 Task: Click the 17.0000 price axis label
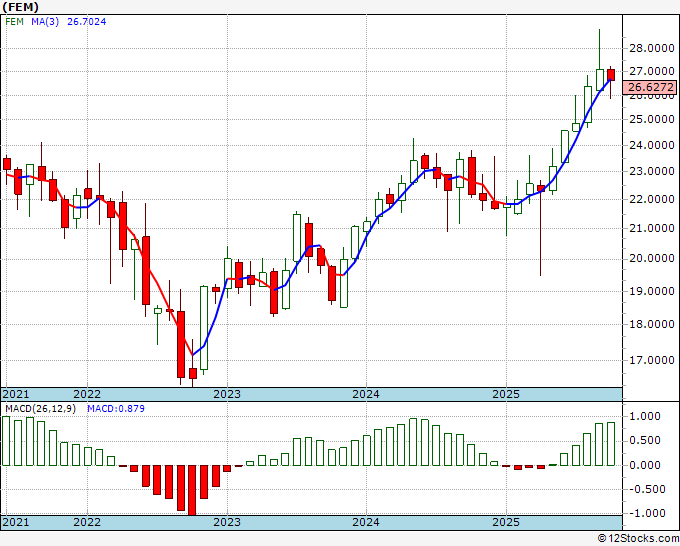coord(651,360)
